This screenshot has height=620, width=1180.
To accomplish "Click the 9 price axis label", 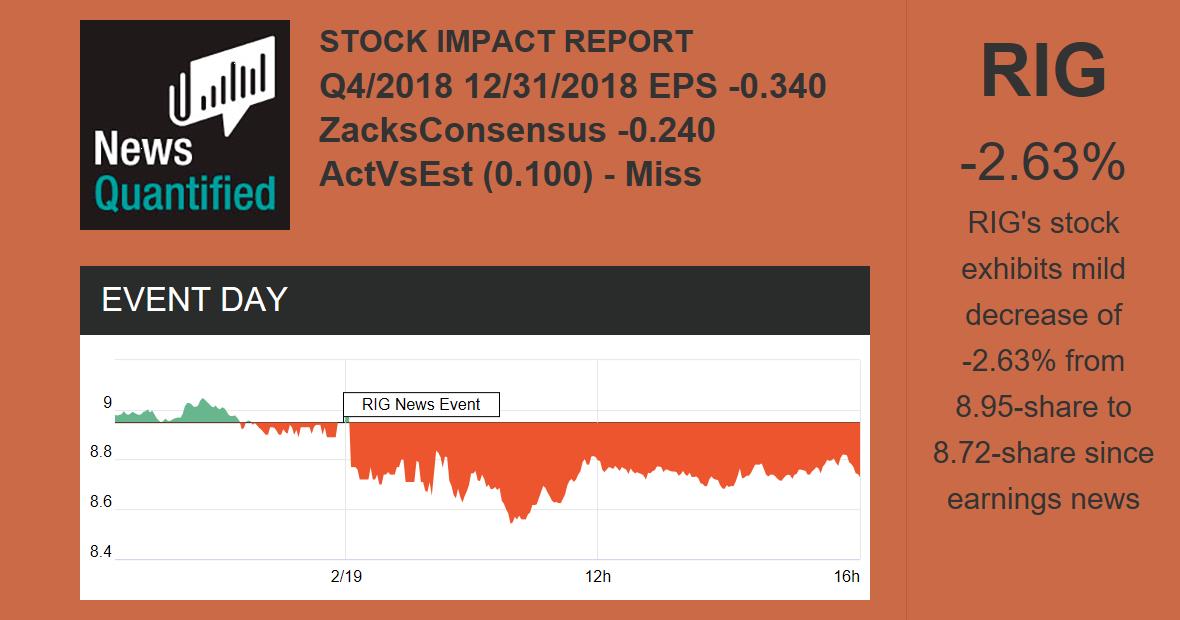I will (106, 403).
